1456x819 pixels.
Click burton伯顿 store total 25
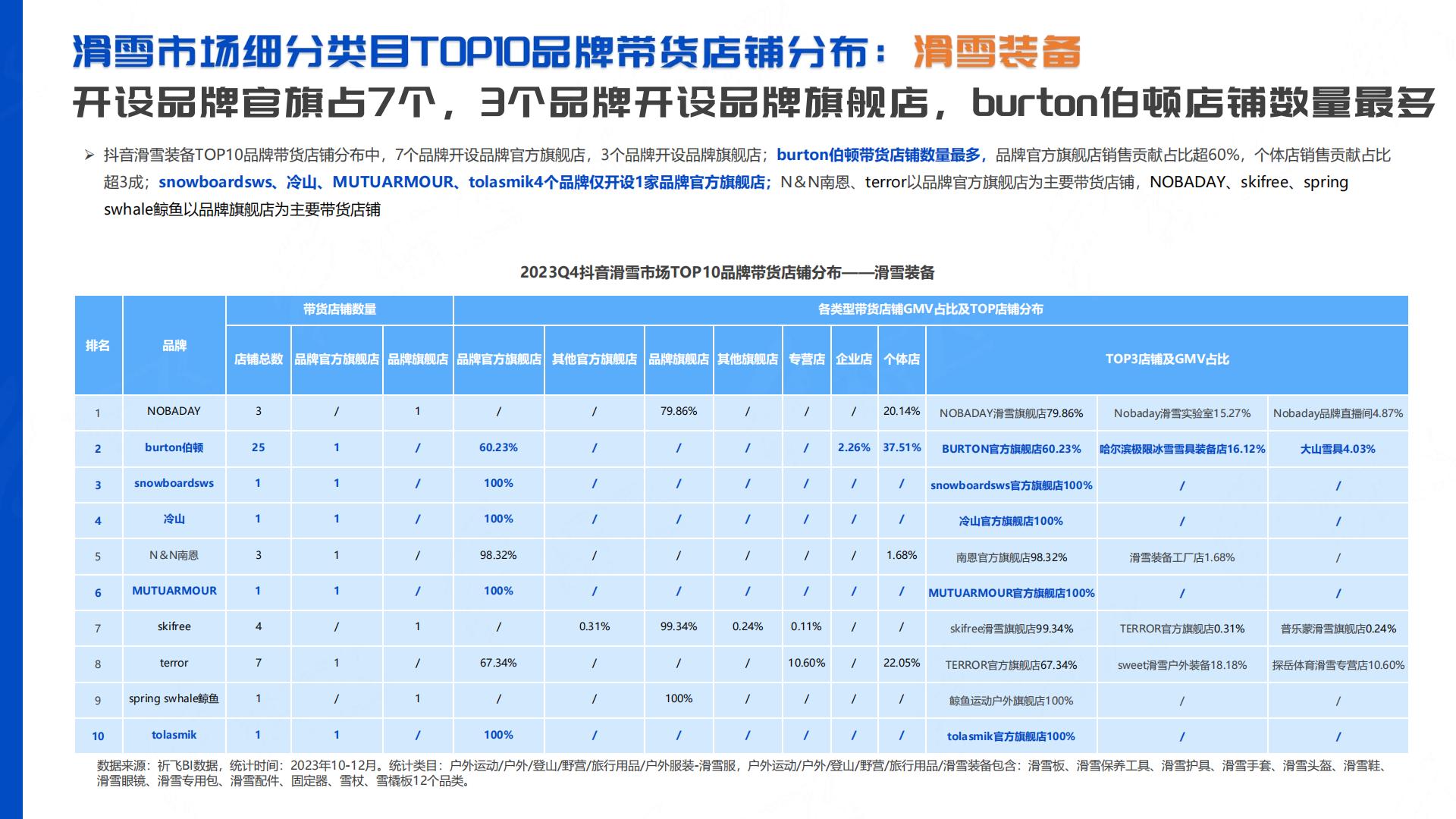259,447
